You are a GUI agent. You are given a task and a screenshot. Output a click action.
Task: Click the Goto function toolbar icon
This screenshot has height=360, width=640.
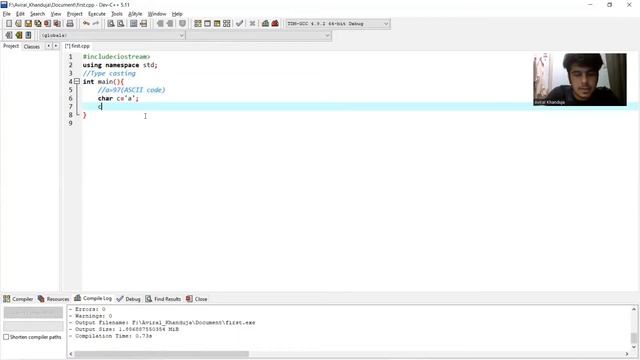pos(133,24)
